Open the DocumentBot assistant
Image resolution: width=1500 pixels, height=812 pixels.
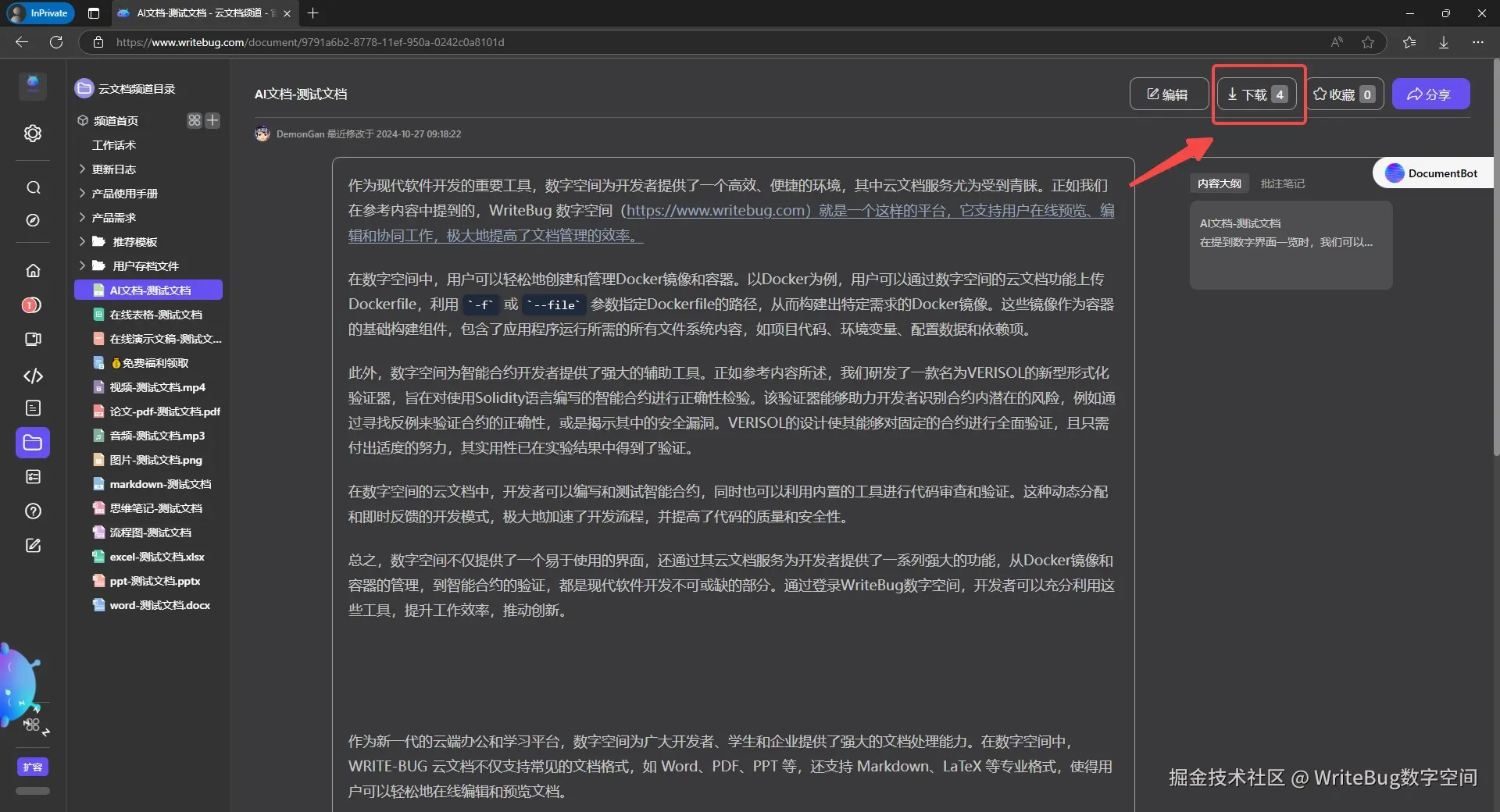point(1432,173)
